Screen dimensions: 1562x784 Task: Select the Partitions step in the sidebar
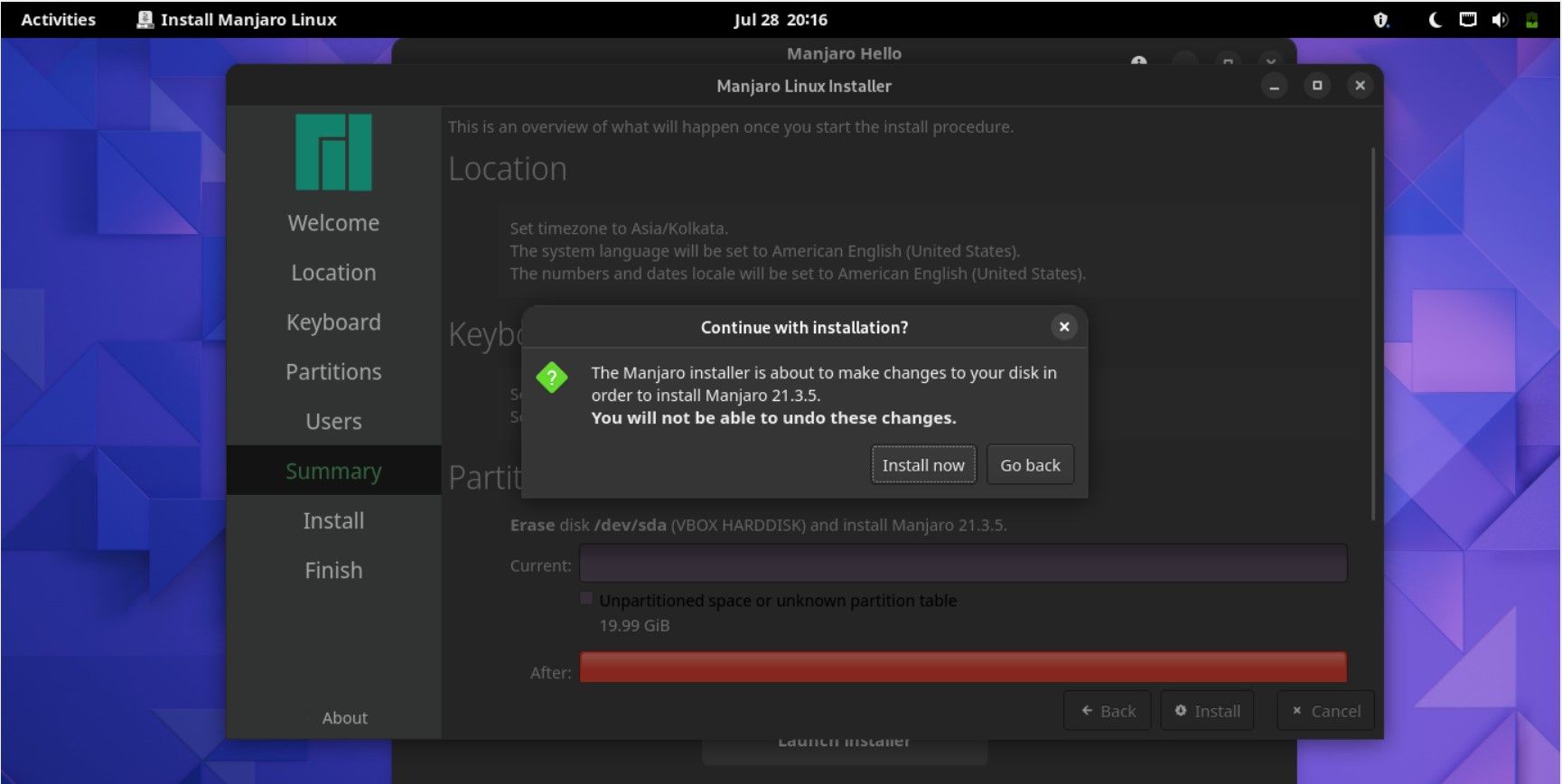tap(333, 372)
